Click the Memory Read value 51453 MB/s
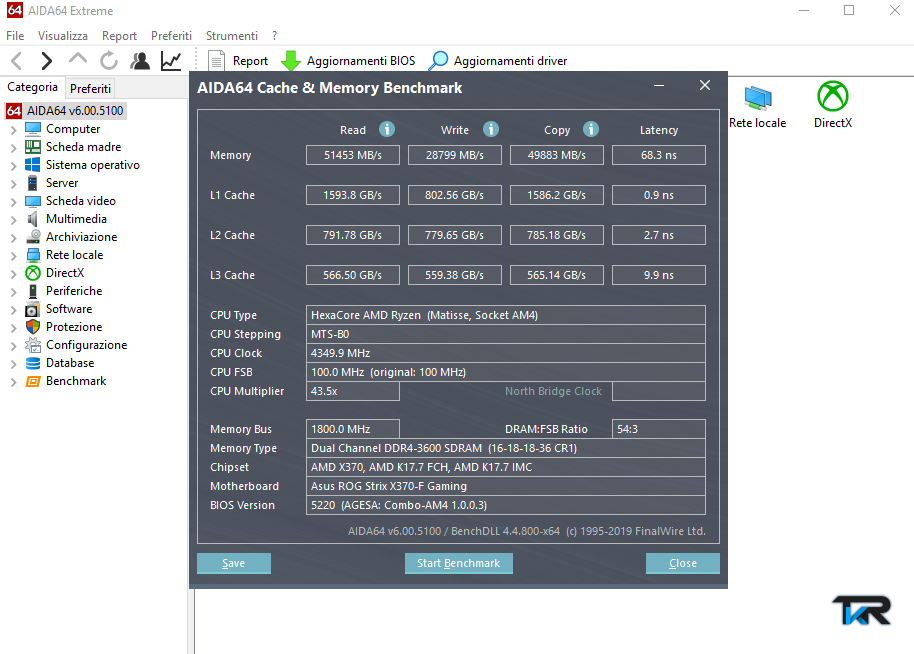The height and width of the screenshot is (654, 914). 353,155
